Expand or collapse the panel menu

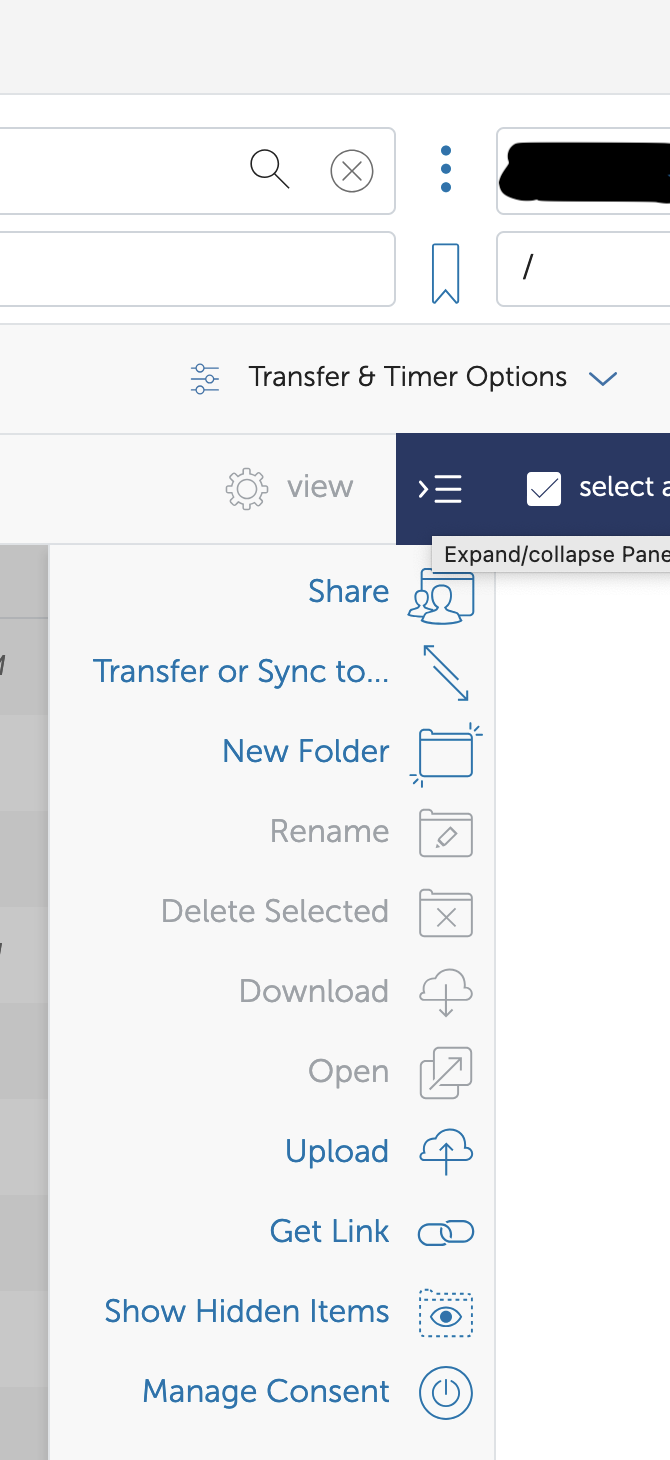click(440, 489)
